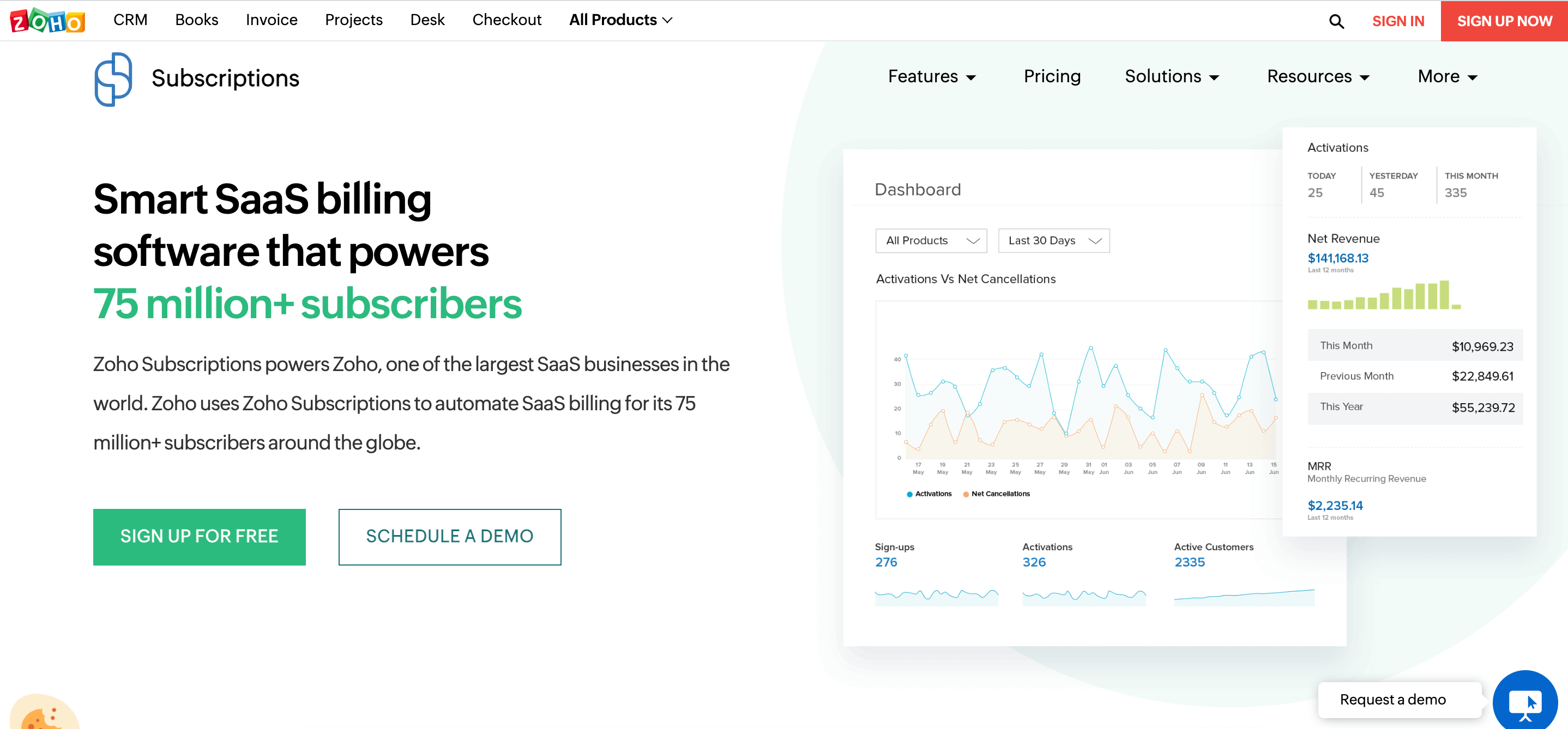
Task: Expand the Features dropdown
Action: click(932, 77)
